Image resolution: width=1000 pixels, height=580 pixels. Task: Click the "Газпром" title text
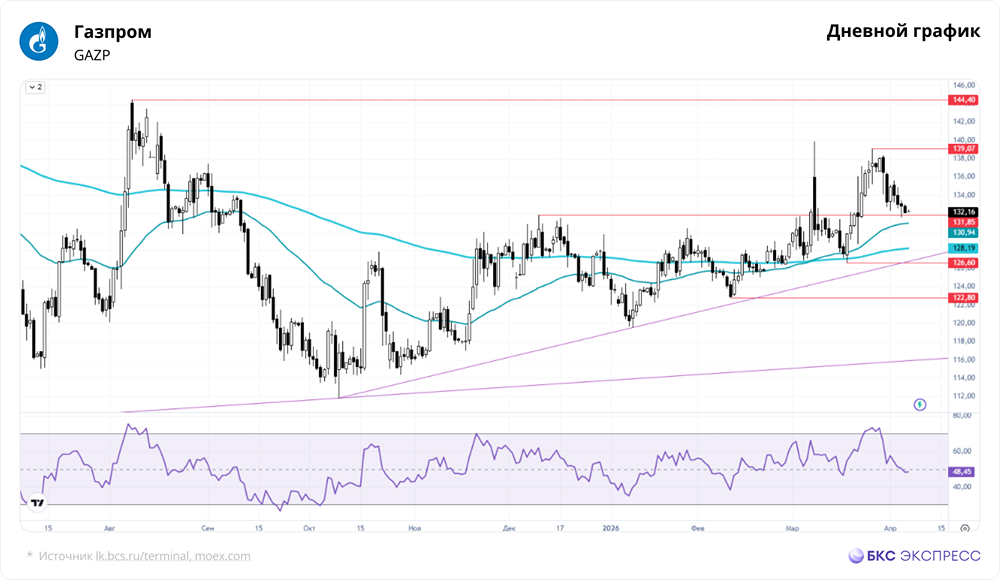coord(113,32)
